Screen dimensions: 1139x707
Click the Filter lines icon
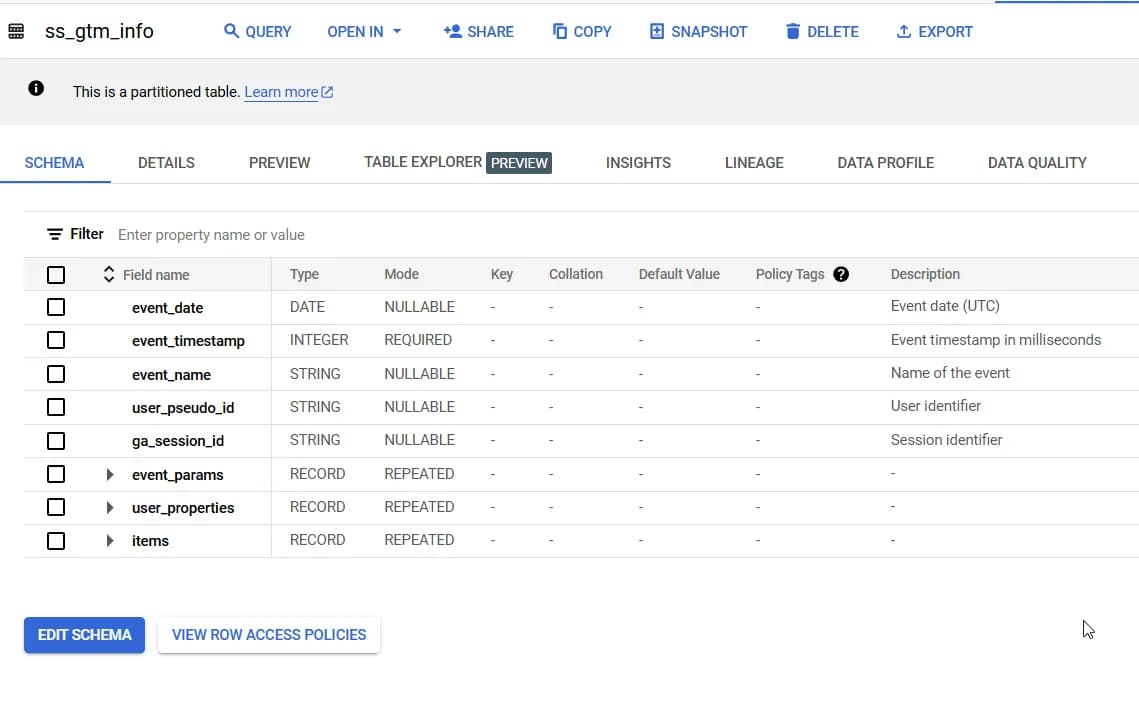54,234
